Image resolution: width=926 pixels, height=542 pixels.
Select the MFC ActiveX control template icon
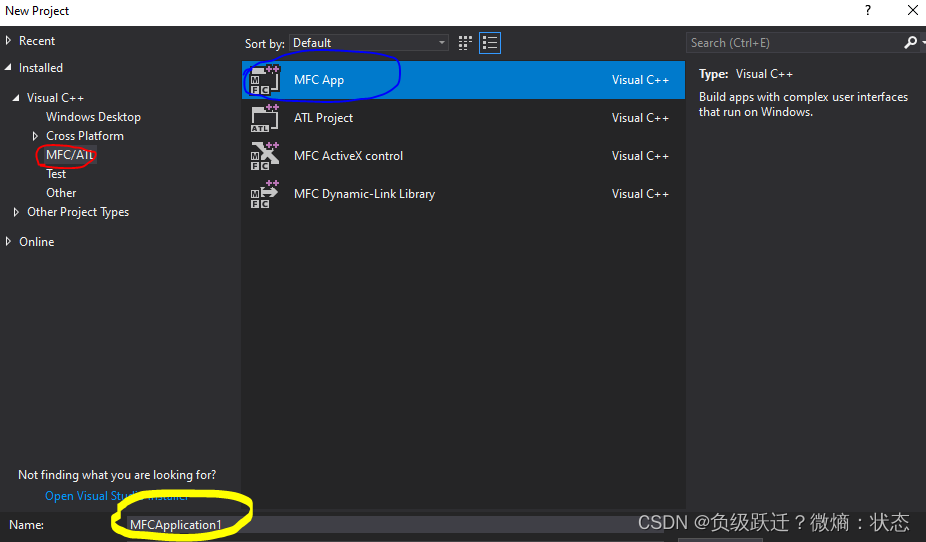click(265, 156)
